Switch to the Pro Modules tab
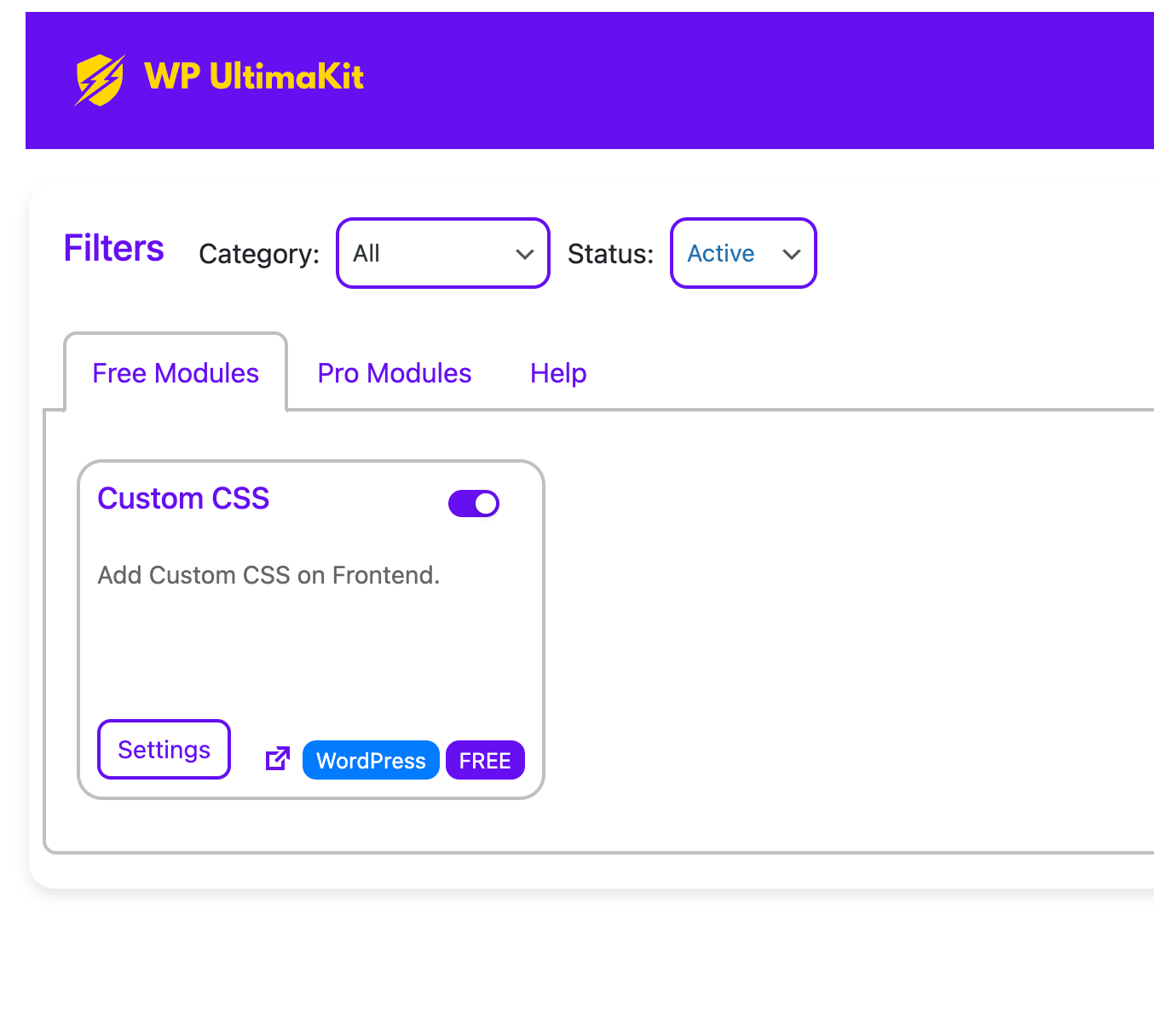The width and height of the screenshot is (1154, 1036). (395, 373)
